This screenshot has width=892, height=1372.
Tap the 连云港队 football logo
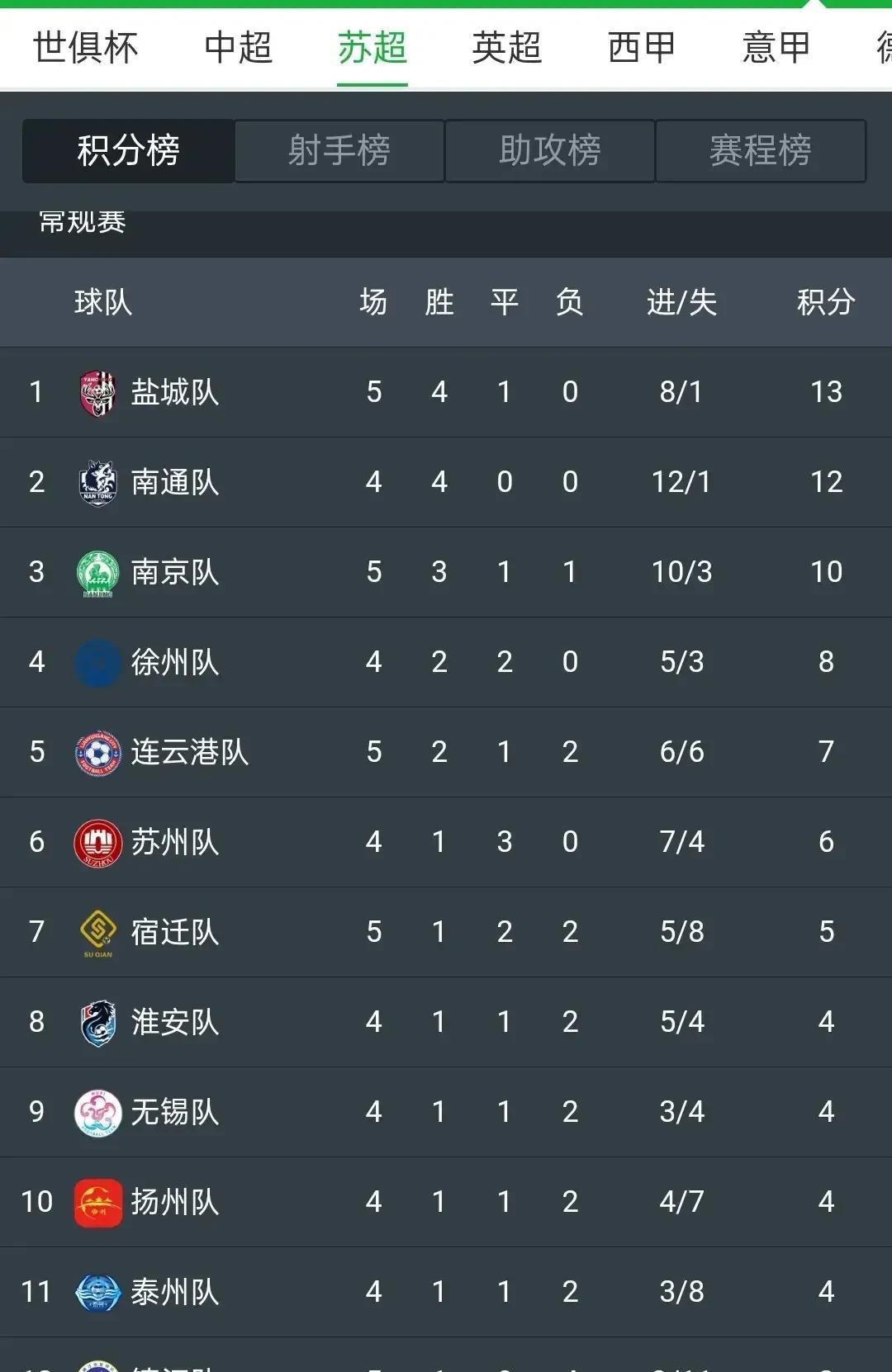click(x=97, y=753)
